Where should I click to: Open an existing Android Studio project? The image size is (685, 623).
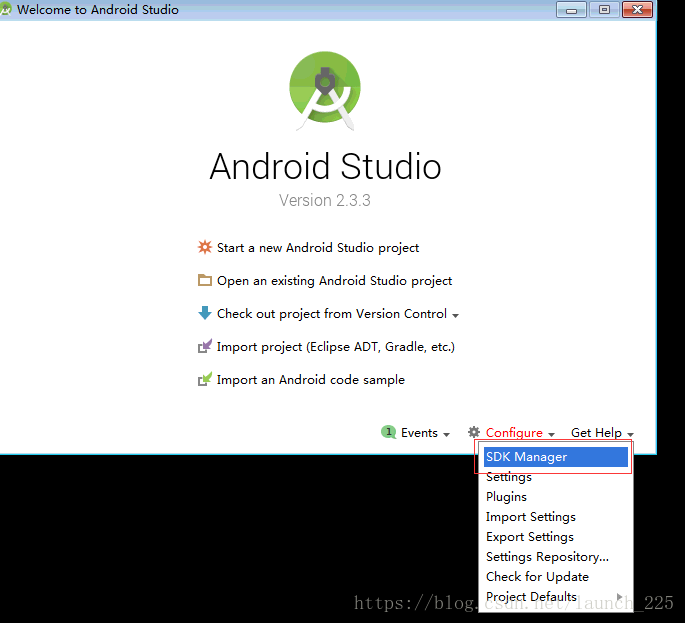pyautogui.click(x=334, y=281)
